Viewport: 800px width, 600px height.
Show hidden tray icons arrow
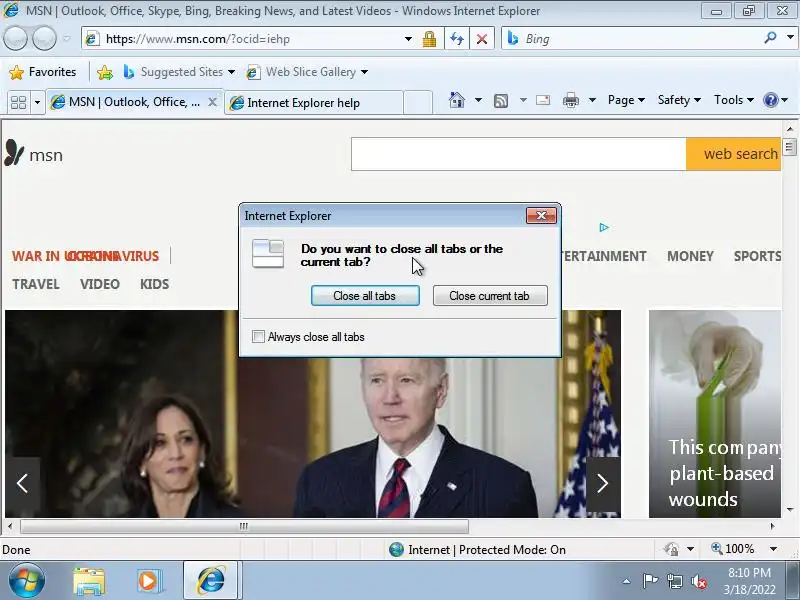pos(627,581)
